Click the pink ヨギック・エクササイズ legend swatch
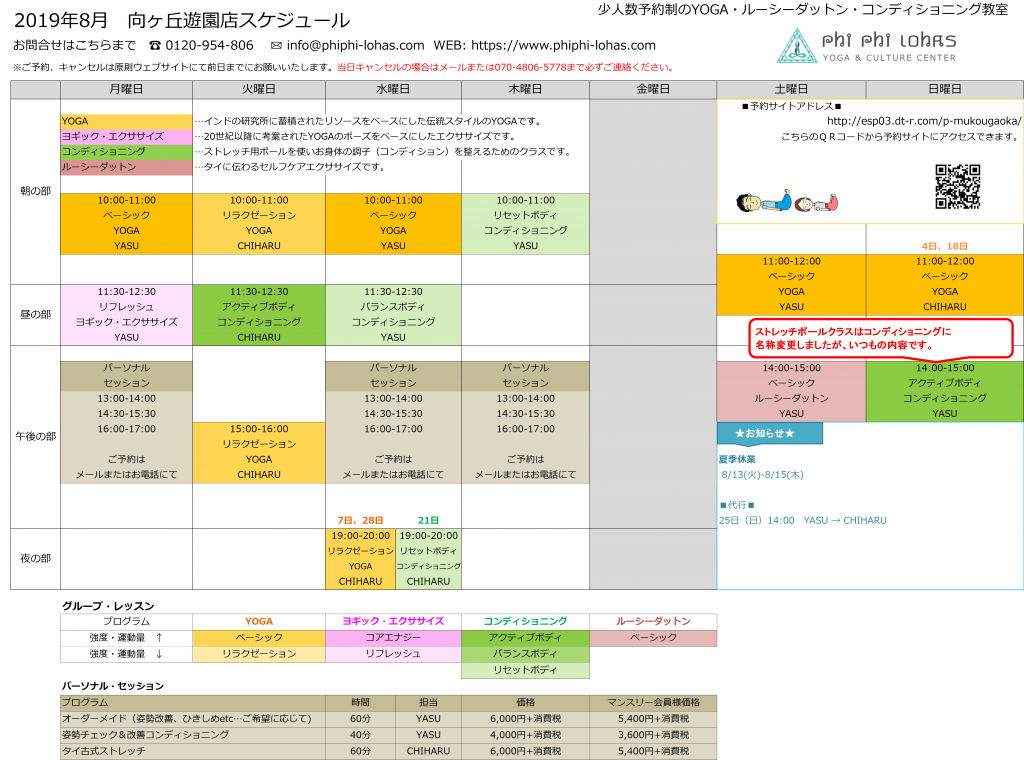The image size is (1024, 760). 126,136
